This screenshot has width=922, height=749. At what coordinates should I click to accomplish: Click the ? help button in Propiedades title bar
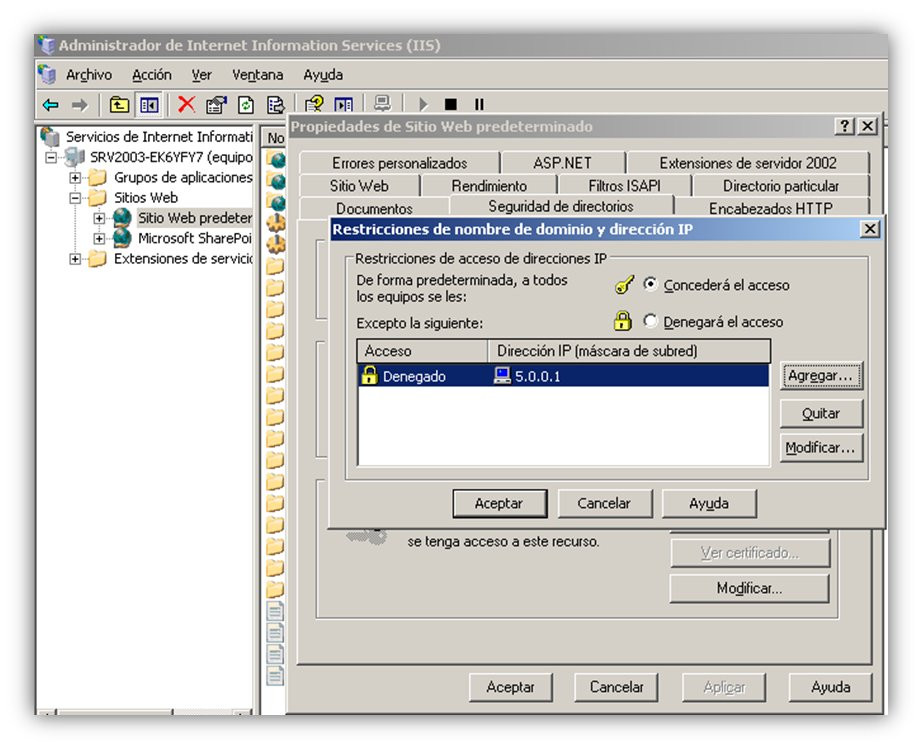[844, 126]
